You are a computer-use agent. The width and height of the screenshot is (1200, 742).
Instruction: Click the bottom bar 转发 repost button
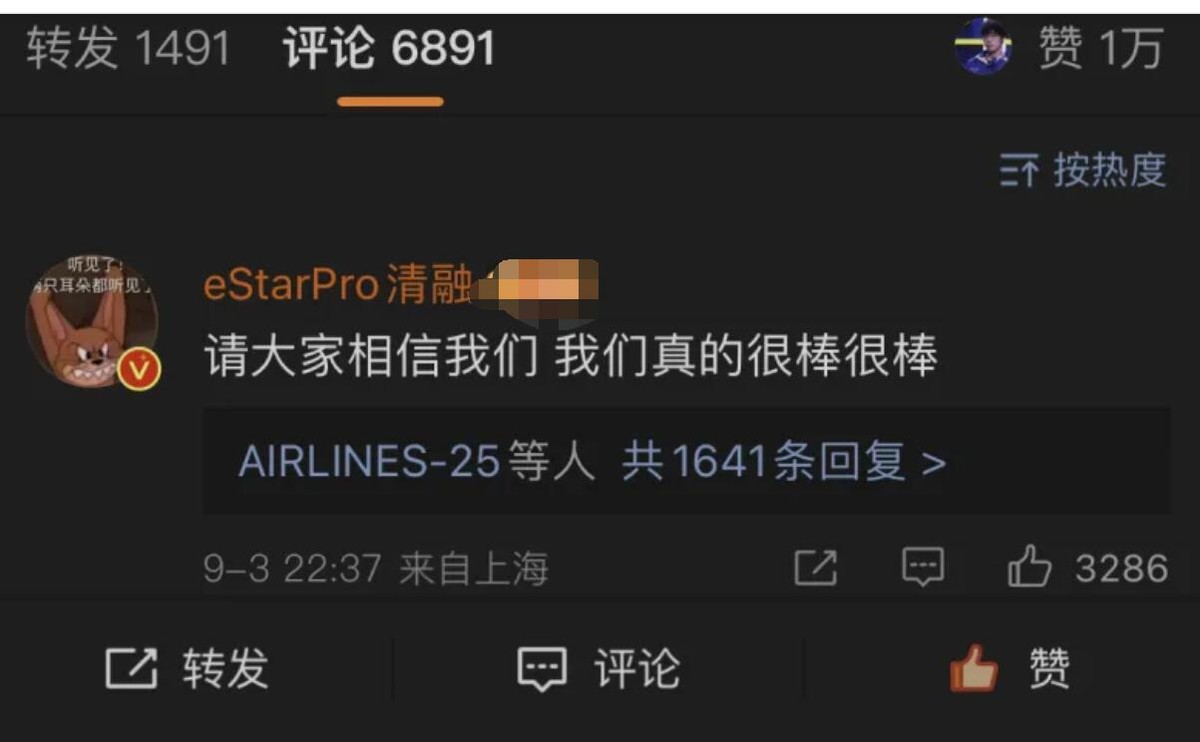click(x=187, y=668)
